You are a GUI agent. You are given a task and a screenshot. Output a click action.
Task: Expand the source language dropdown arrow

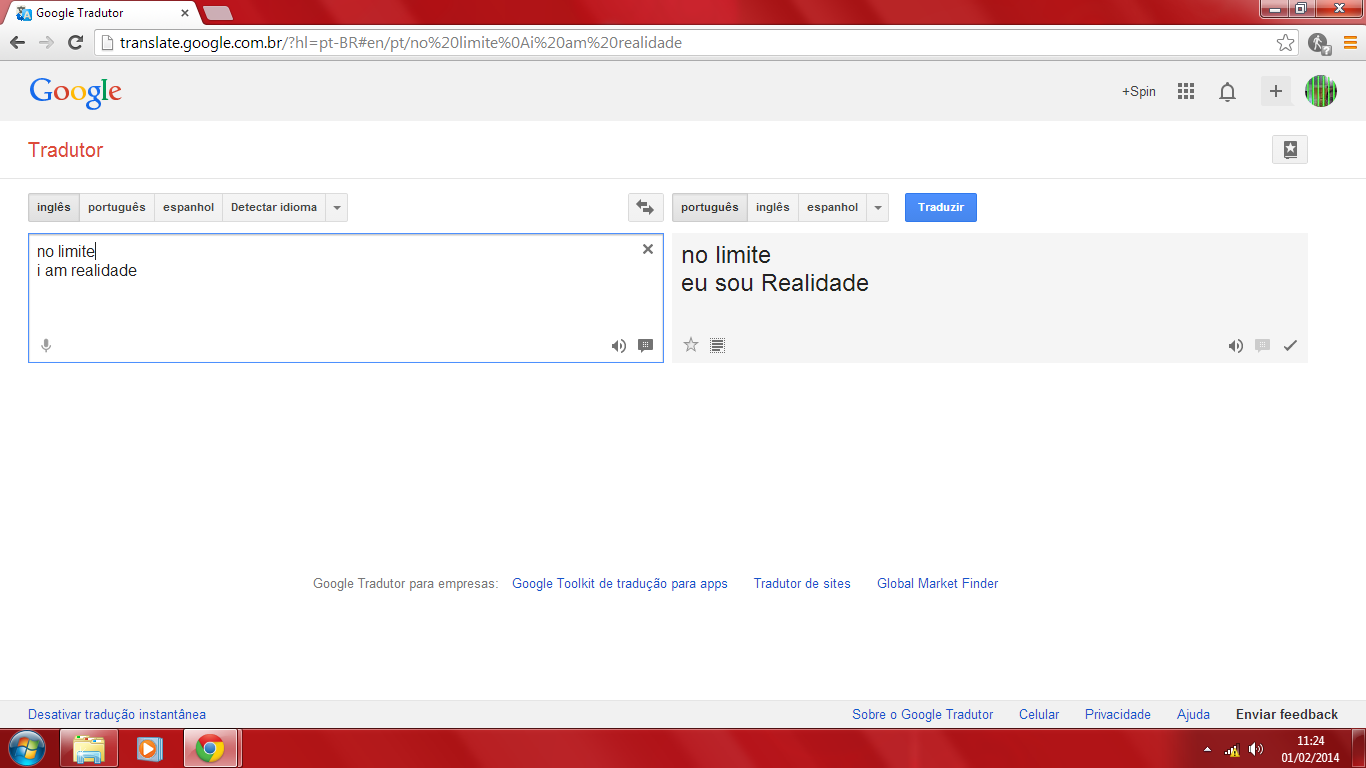(x=337, y=207)
